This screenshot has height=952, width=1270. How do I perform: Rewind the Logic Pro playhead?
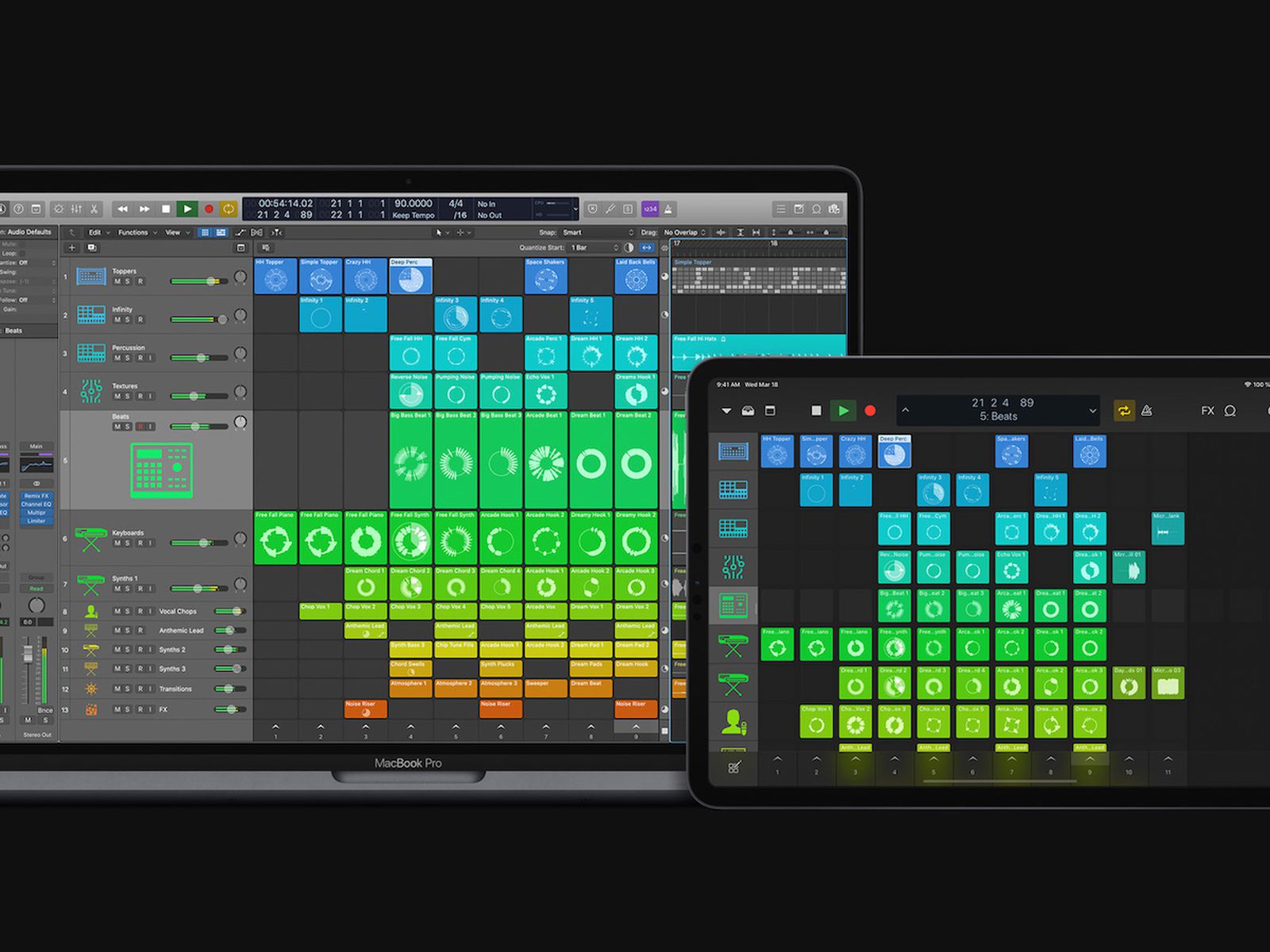tap(122, 209)
